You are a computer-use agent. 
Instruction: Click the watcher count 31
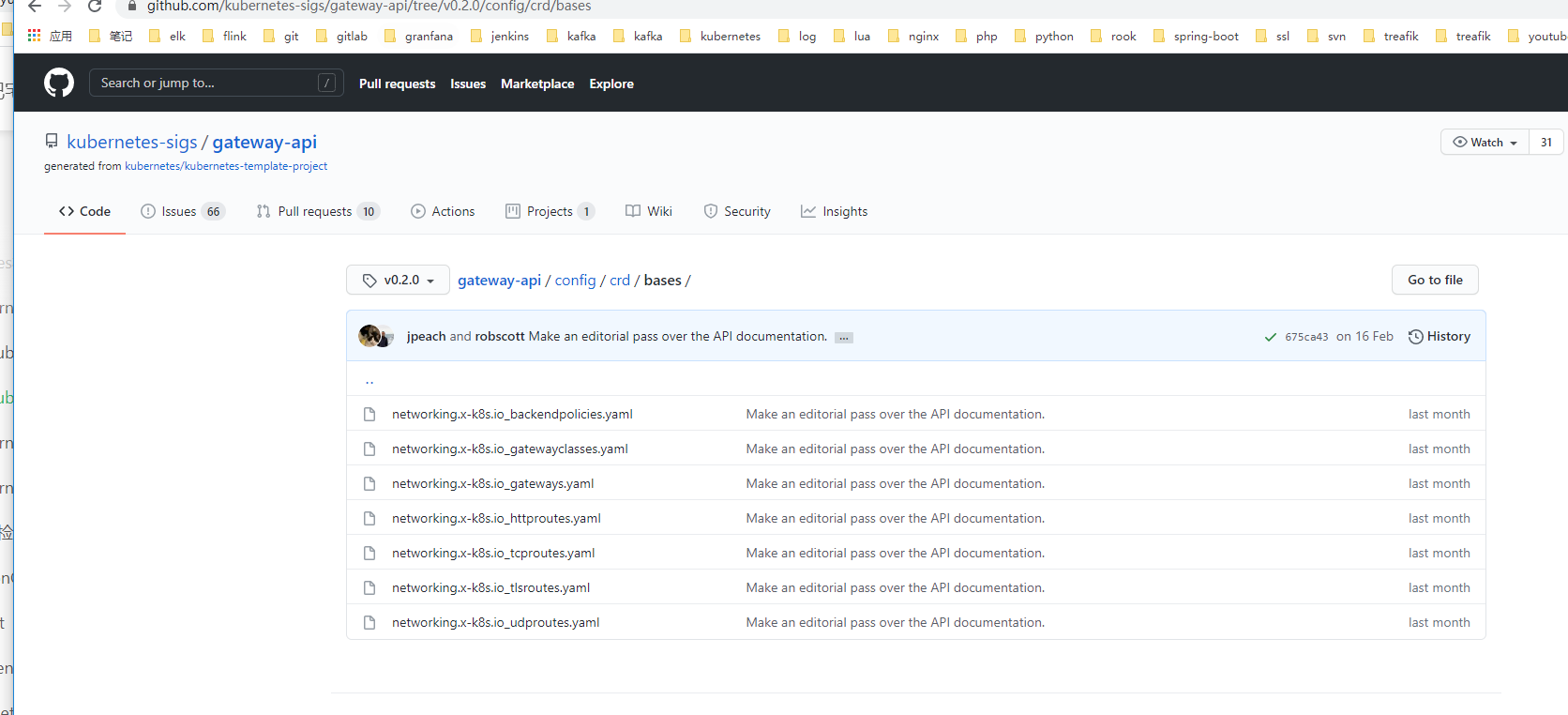click(1546, 142)
